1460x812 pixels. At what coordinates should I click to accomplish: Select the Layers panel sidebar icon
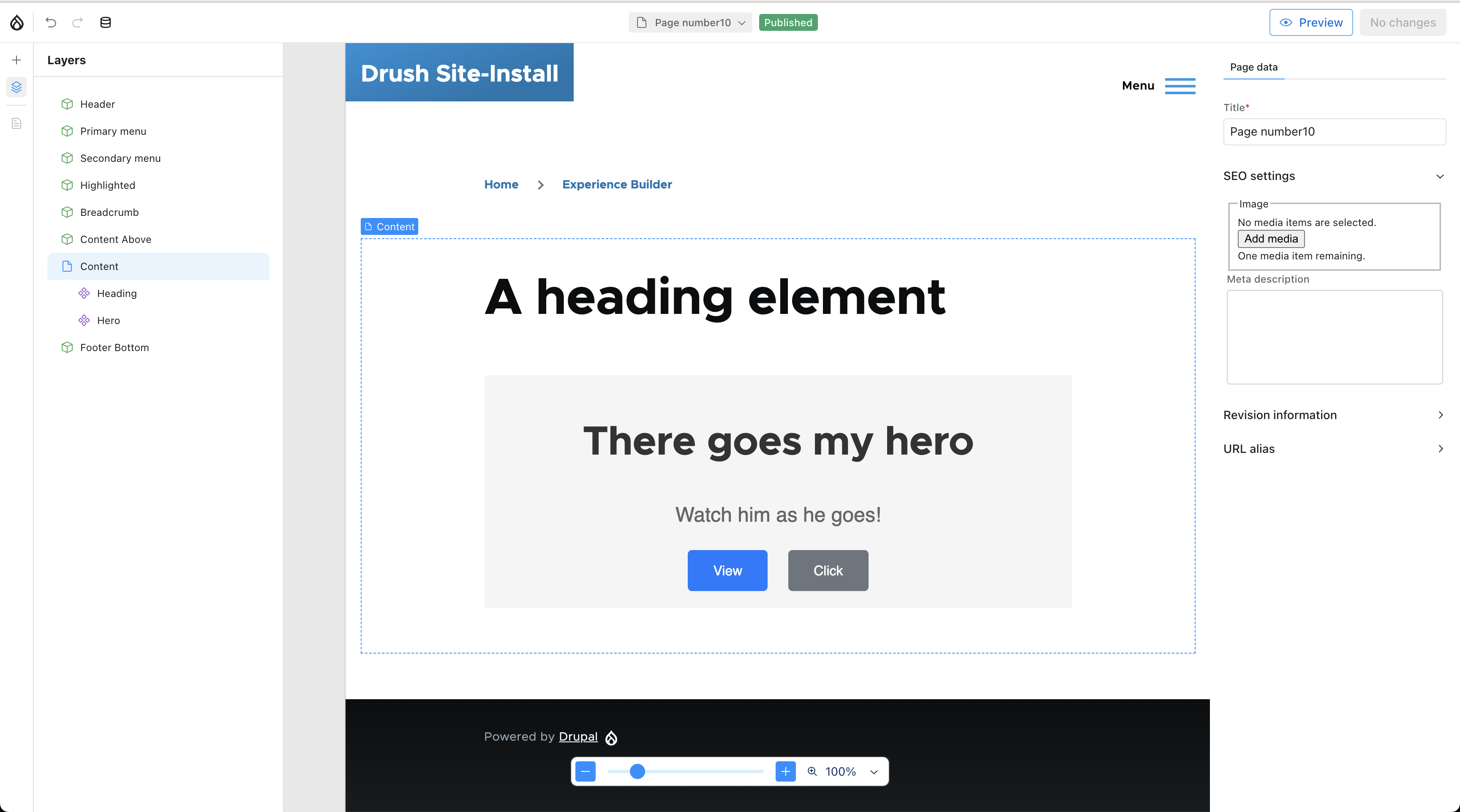point(16,87)
